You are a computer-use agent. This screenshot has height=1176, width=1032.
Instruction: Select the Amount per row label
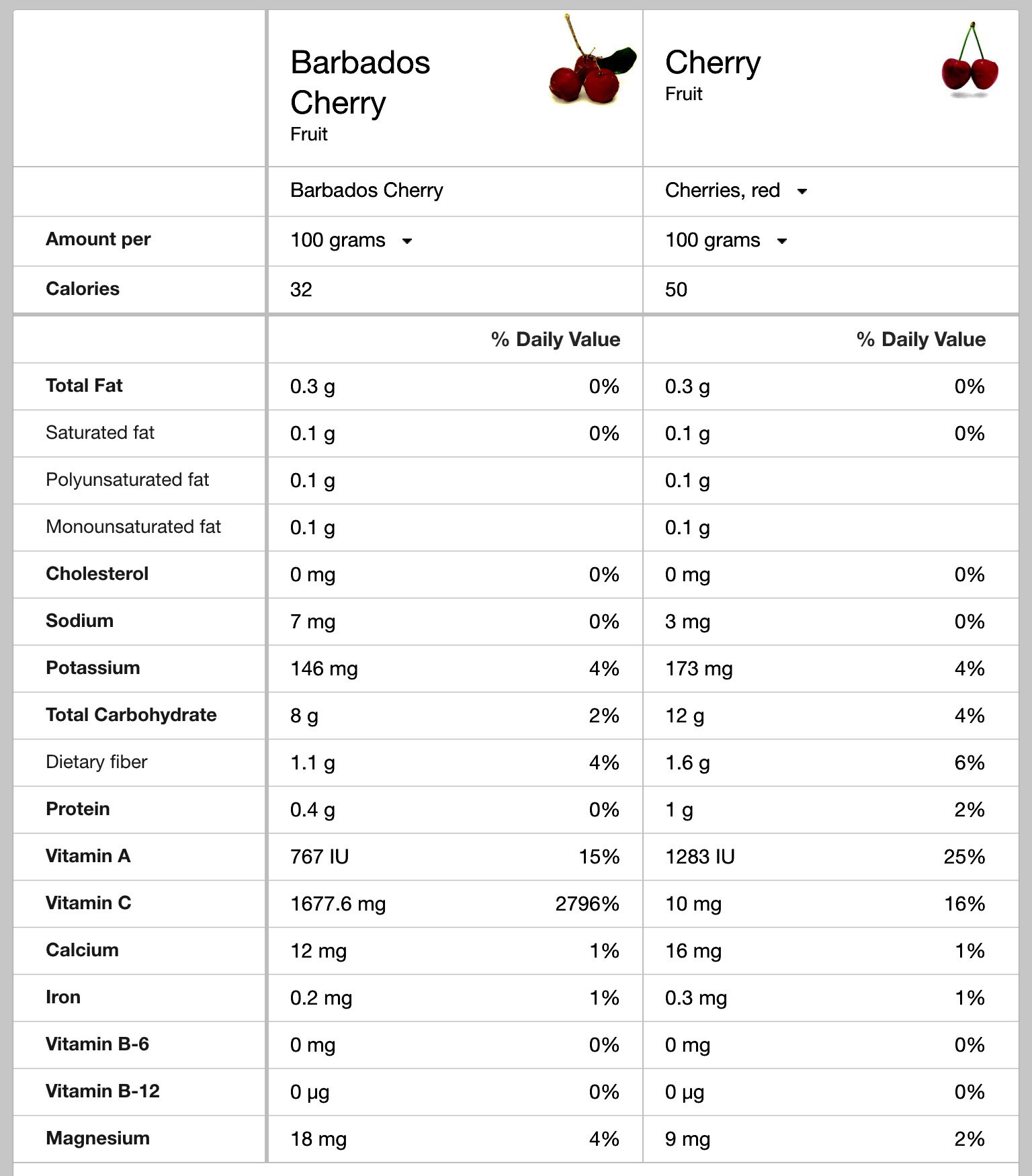[x=98, y=239]
